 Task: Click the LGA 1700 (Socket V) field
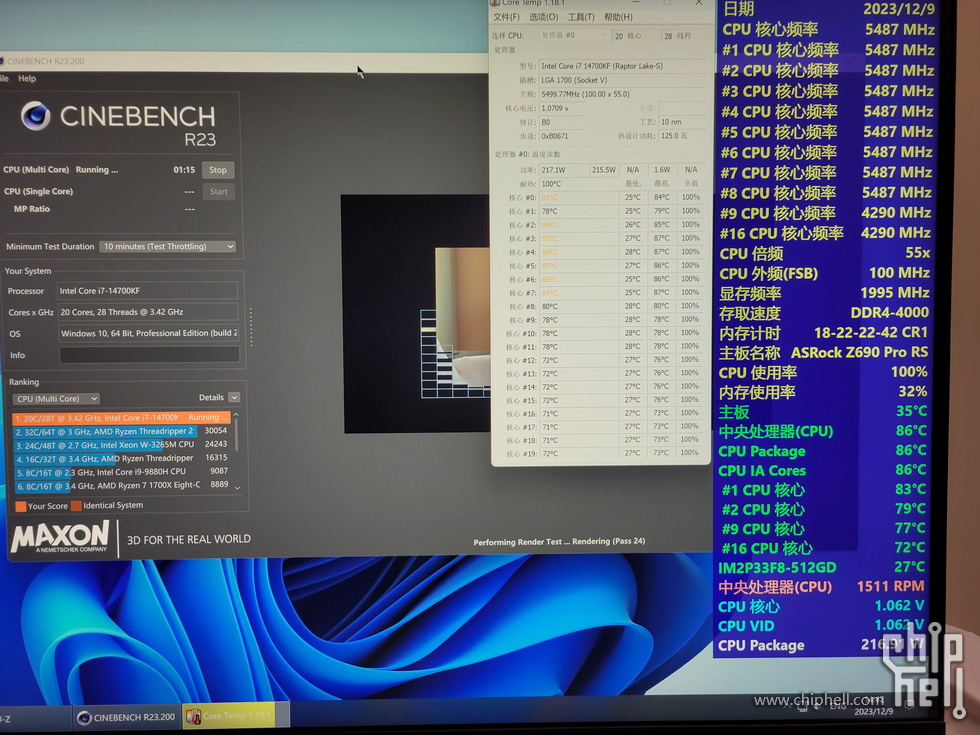pyautogui.click(x=621, y=80)
